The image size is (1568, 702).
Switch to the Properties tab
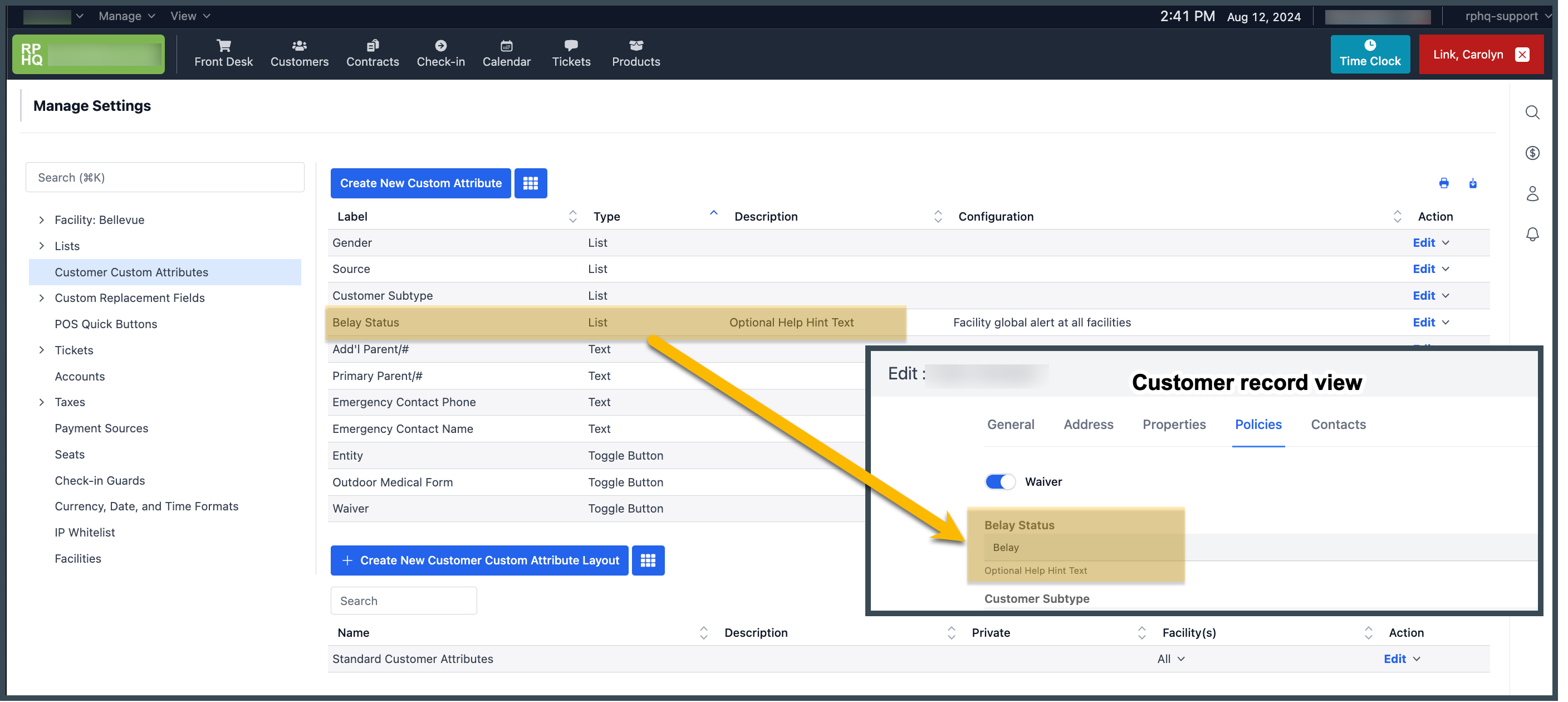tap(1174, 425)
